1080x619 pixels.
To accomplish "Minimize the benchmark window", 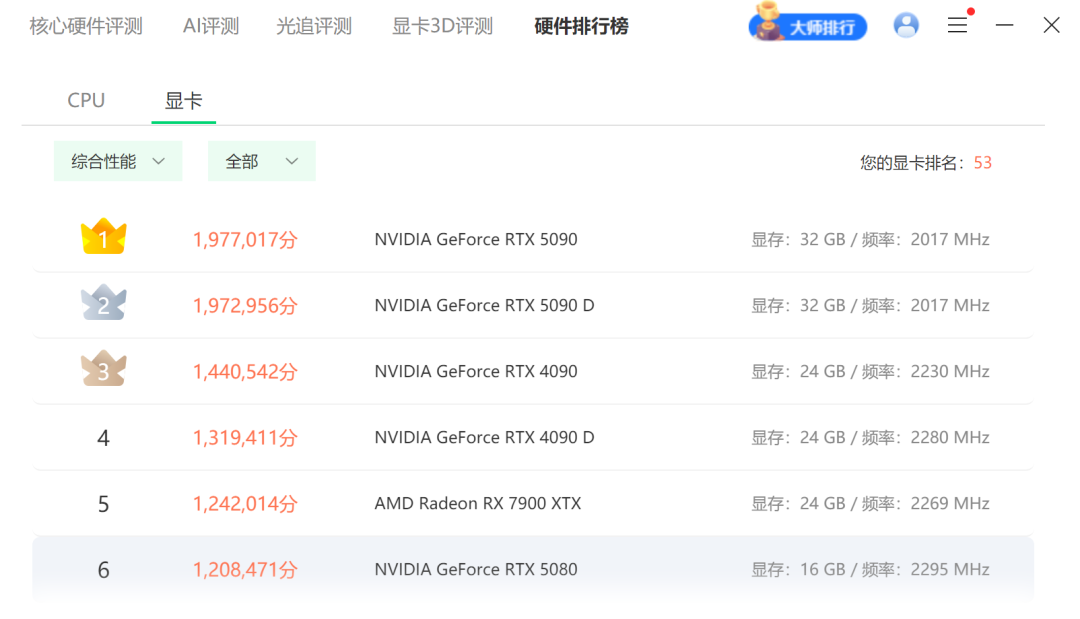I will click(x=1004, y=25).
